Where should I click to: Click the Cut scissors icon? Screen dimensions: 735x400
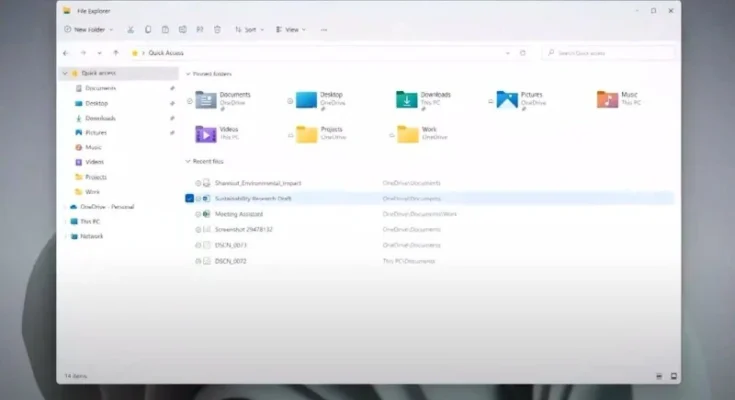(130, 30)
